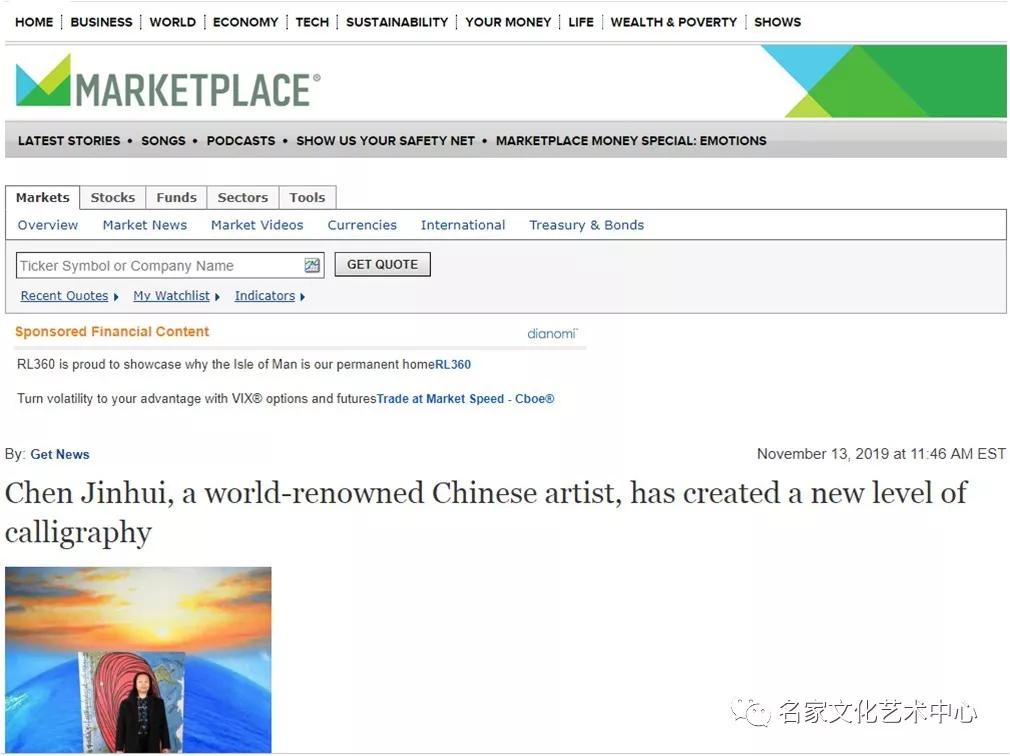This screenshot has height=756, width=1010.
Task: Open the SHOWS menu item
Action: point(777,22)
